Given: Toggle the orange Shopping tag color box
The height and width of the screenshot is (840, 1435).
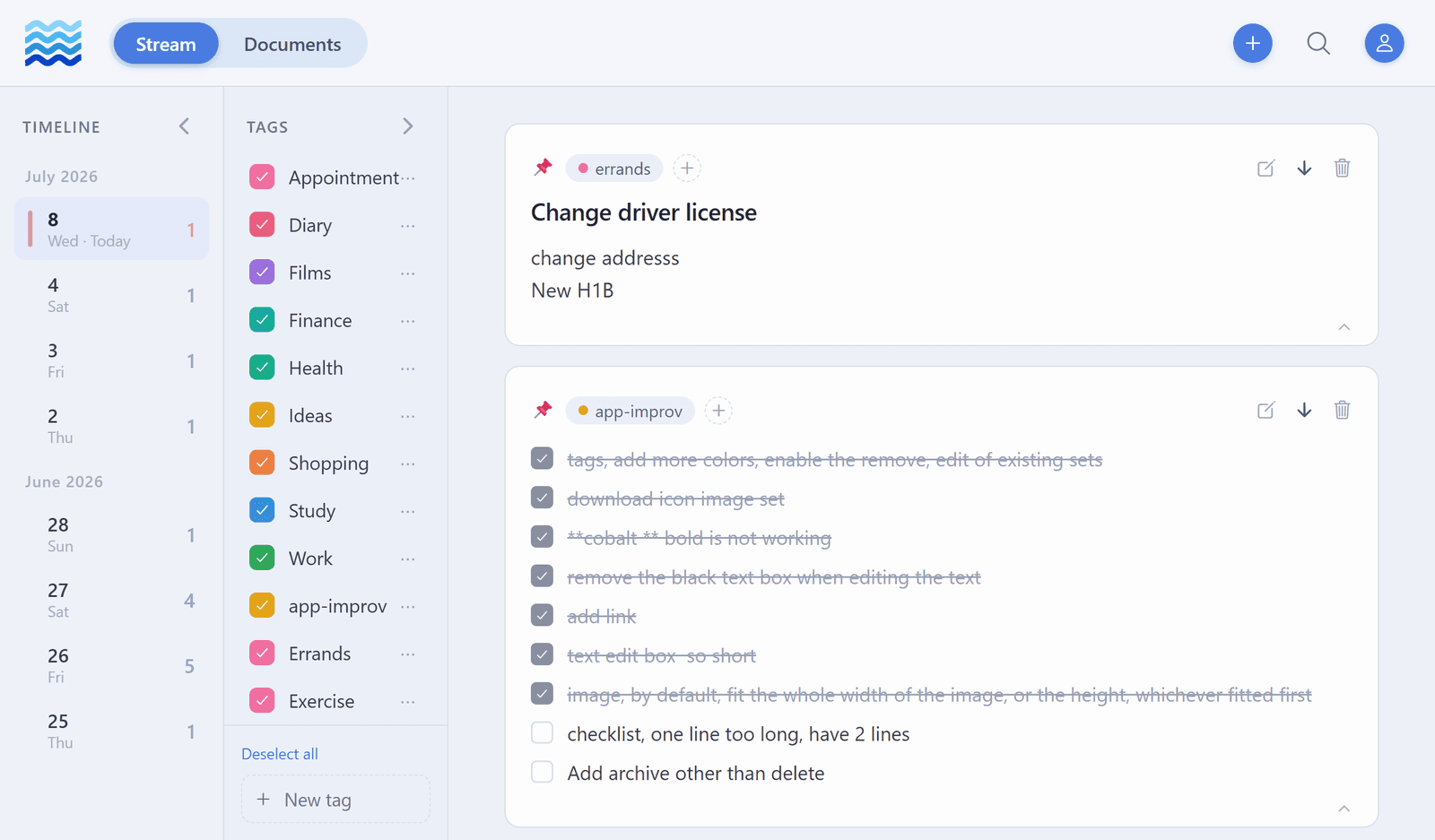Looking at the screenshot, I should (x=262, y=463).
